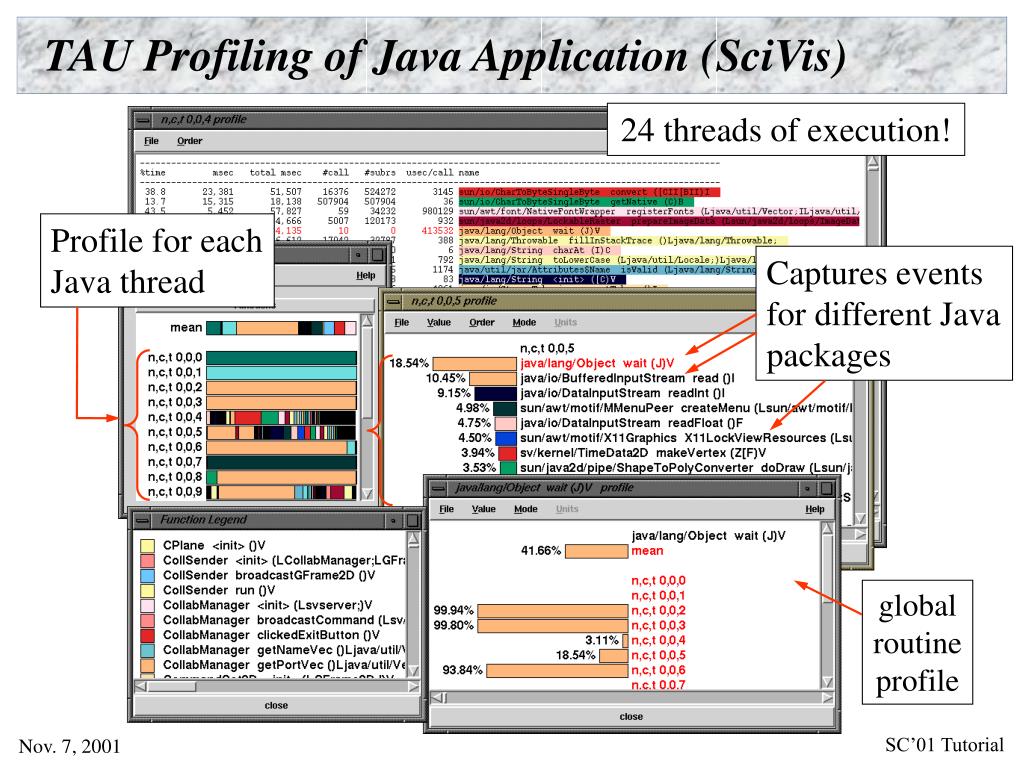Click scroll-right arrow in Function Legend window
Viewport: 1024px width, 768px height.
413,687
